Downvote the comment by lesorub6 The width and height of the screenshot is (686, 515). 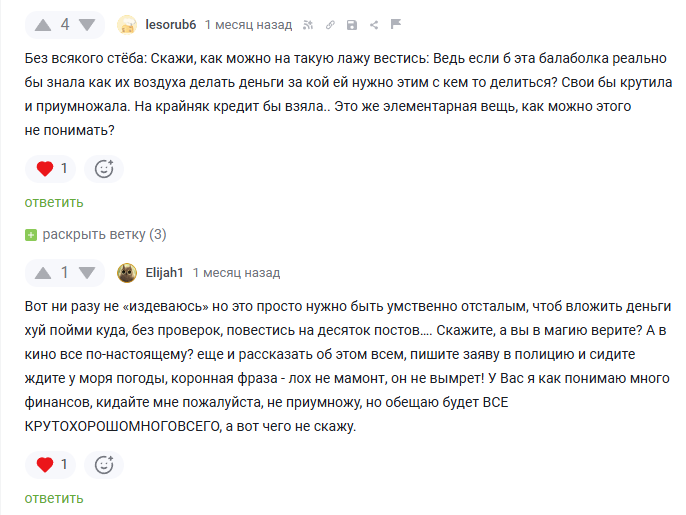tap(87, 24)
